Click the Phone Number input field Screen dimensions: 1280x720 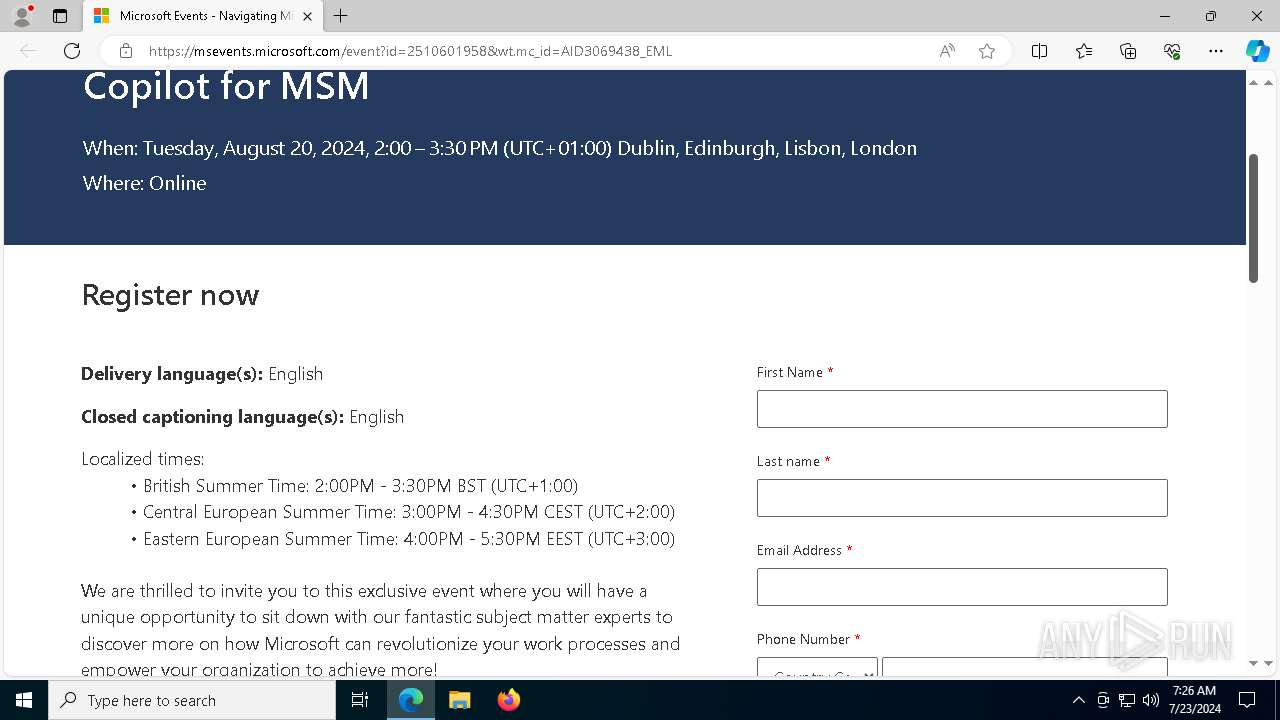click(1025, 667)
